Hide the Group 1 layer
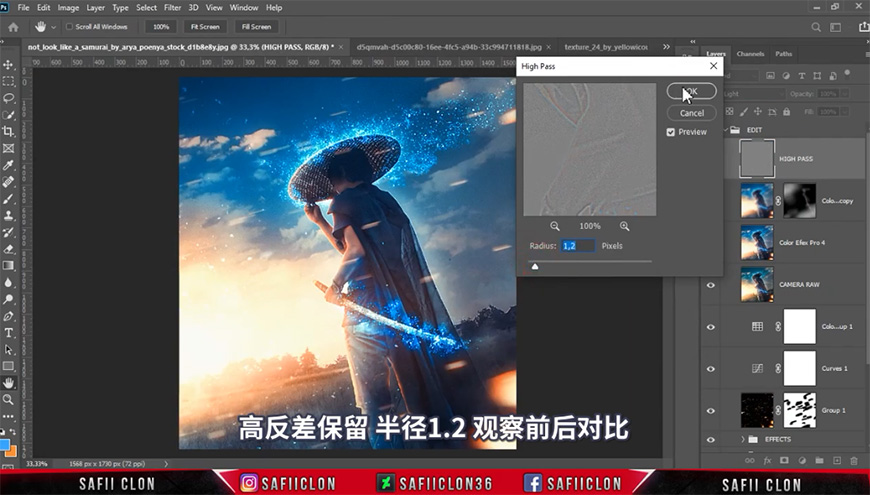The height and width of the screenshot is (495, 870). 711,411
